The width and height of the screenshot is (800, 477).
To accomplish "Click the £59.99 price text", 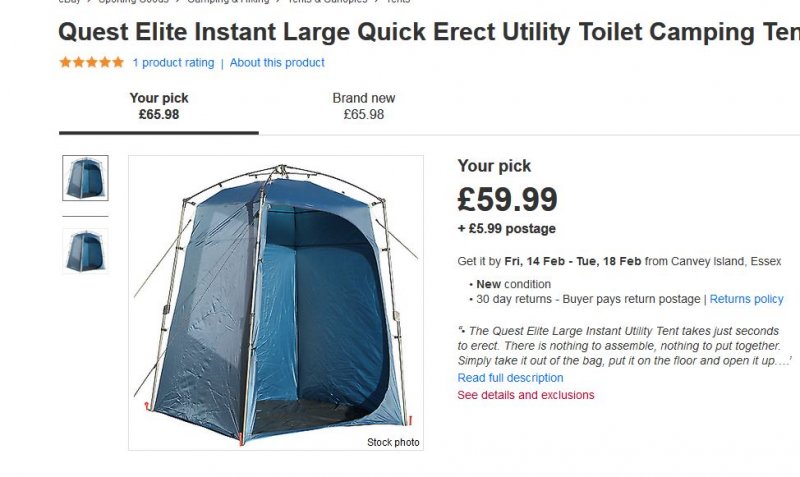I will 507,199.
